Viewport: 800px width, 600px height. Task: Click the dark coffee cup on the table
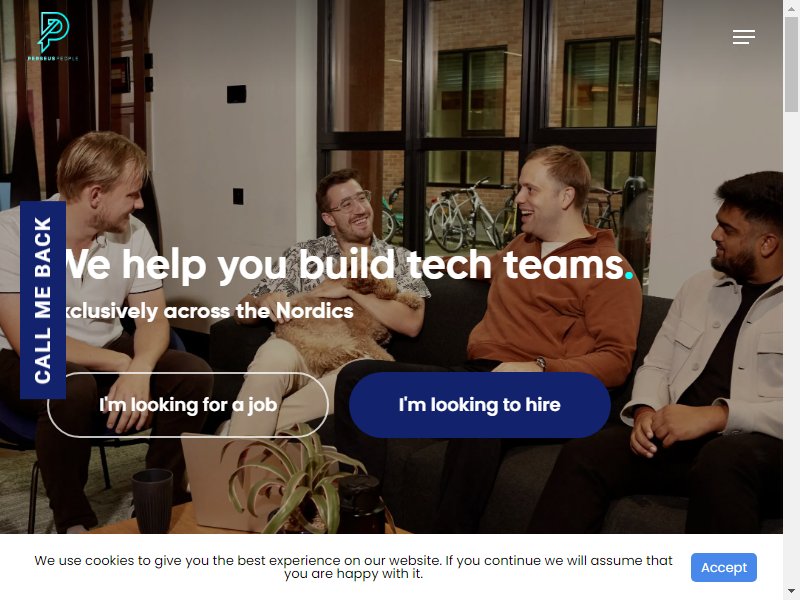click(152, 502)
